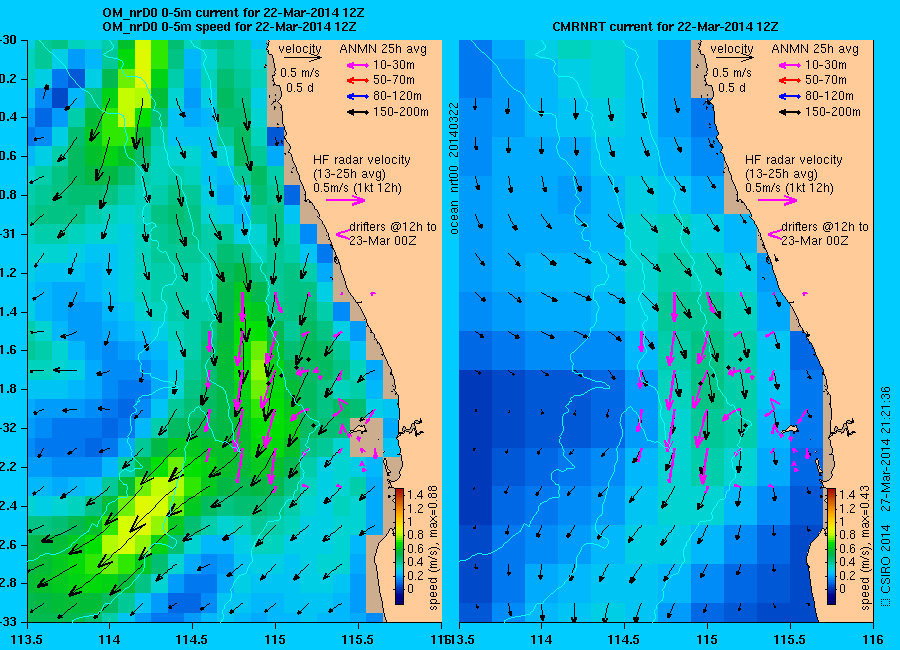The image size is (900, 650).
Task: Select the title 'OM_nrD0 0-5m current for 22-Mar-2014 12Z'
Action: 233,13
